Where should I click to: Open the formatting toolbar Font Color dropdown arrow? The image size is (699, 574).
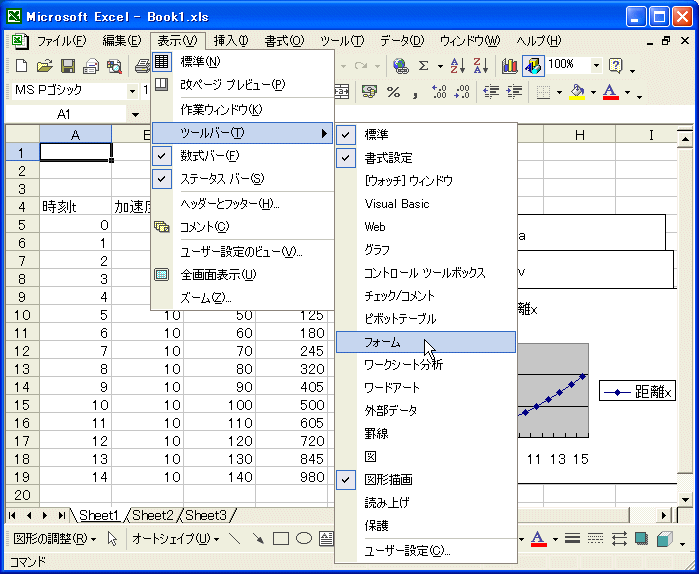[x=627, y=92]
